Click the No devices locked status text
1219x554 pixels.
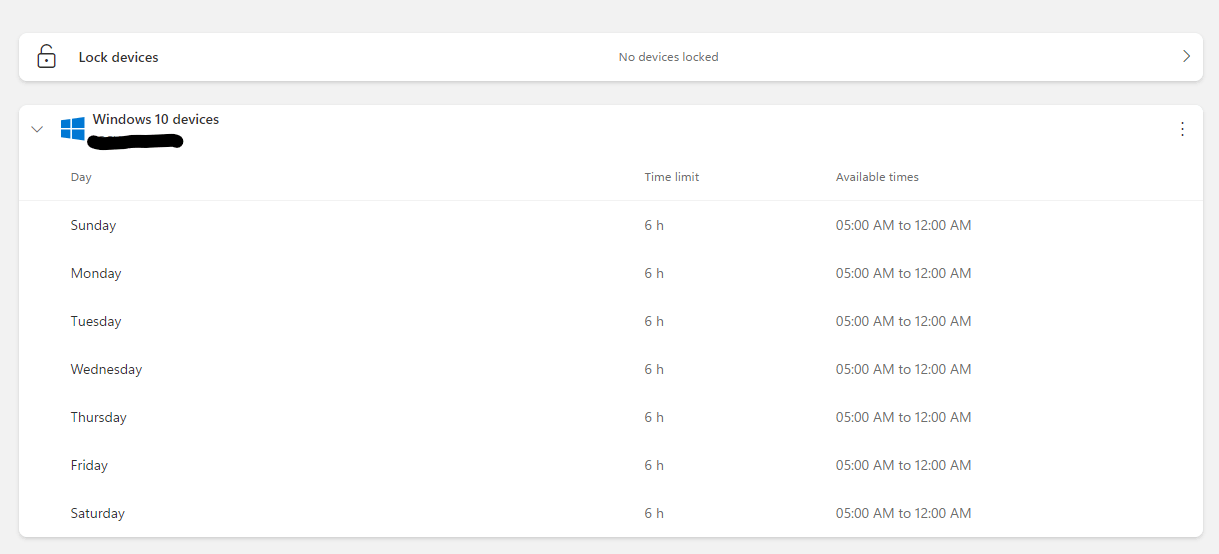[668, 57]
